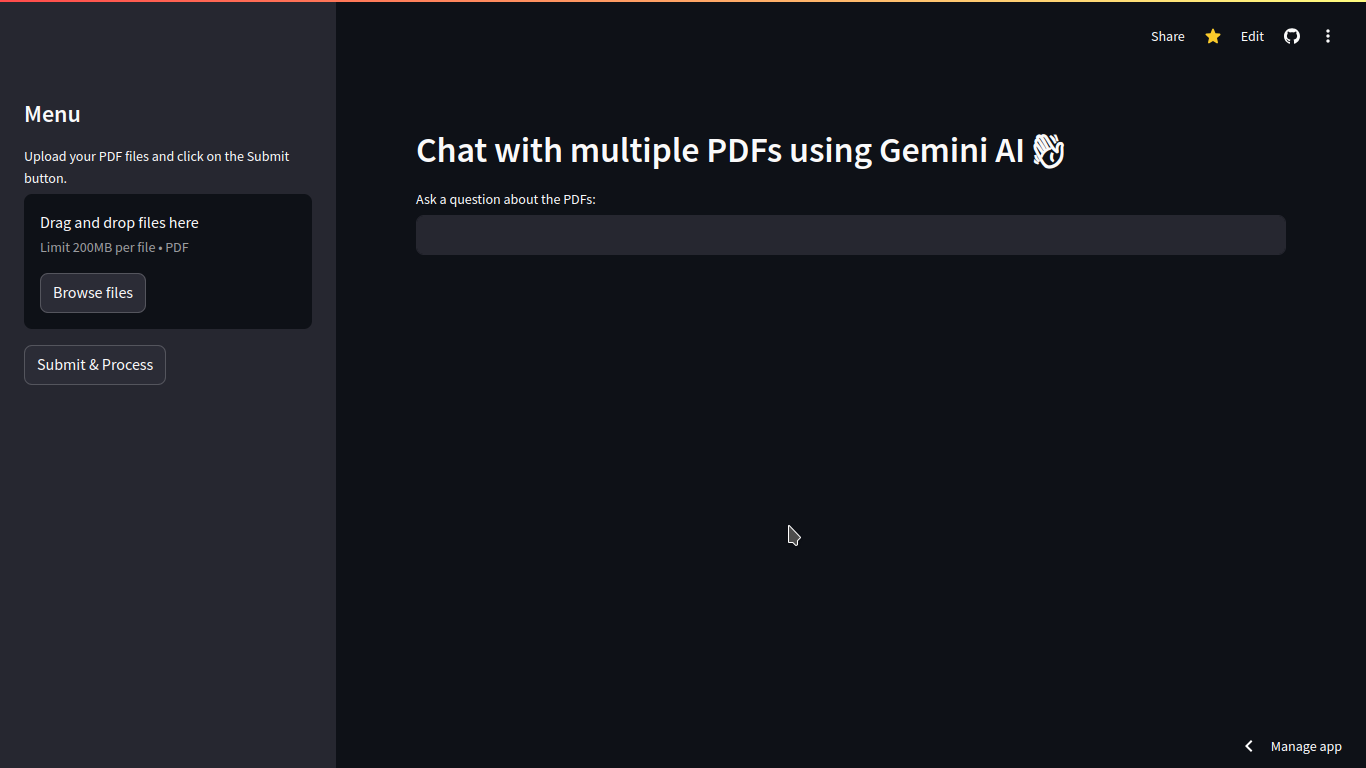Star this app as favorite
This screenshot has height=768, width=1366.
[1213, 36]
